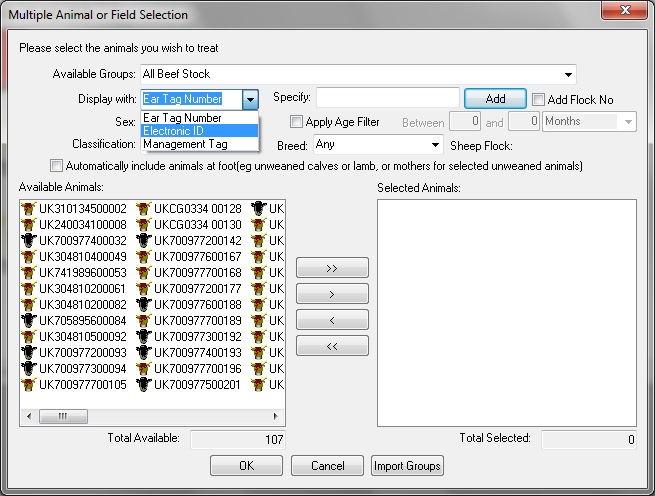Select Electronic ID from the dropdown list
This screenshot has width=655, height=496.
[x=199, y=131]
